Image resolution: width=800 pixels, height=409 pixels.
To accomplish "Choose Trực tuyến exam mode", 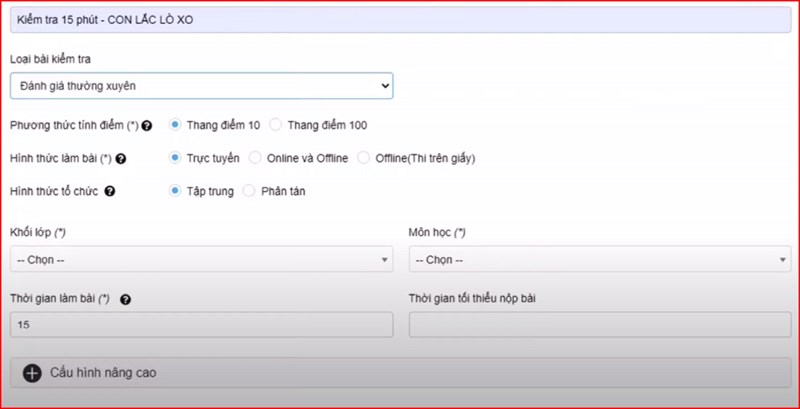I will tap(175, 158).
